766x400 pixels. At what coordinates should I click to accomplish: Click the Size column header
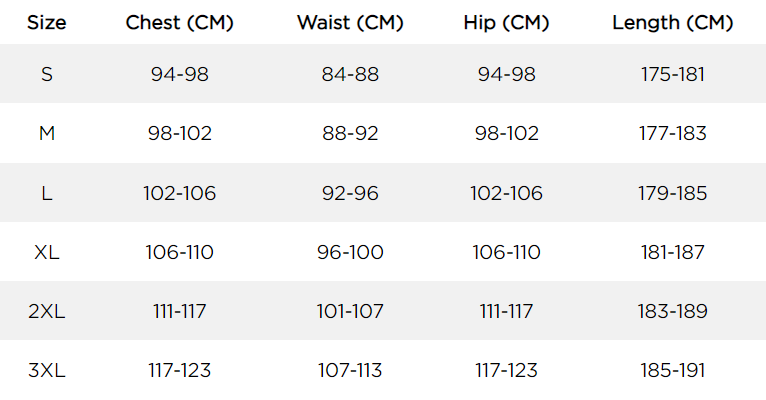coord(46,22)
